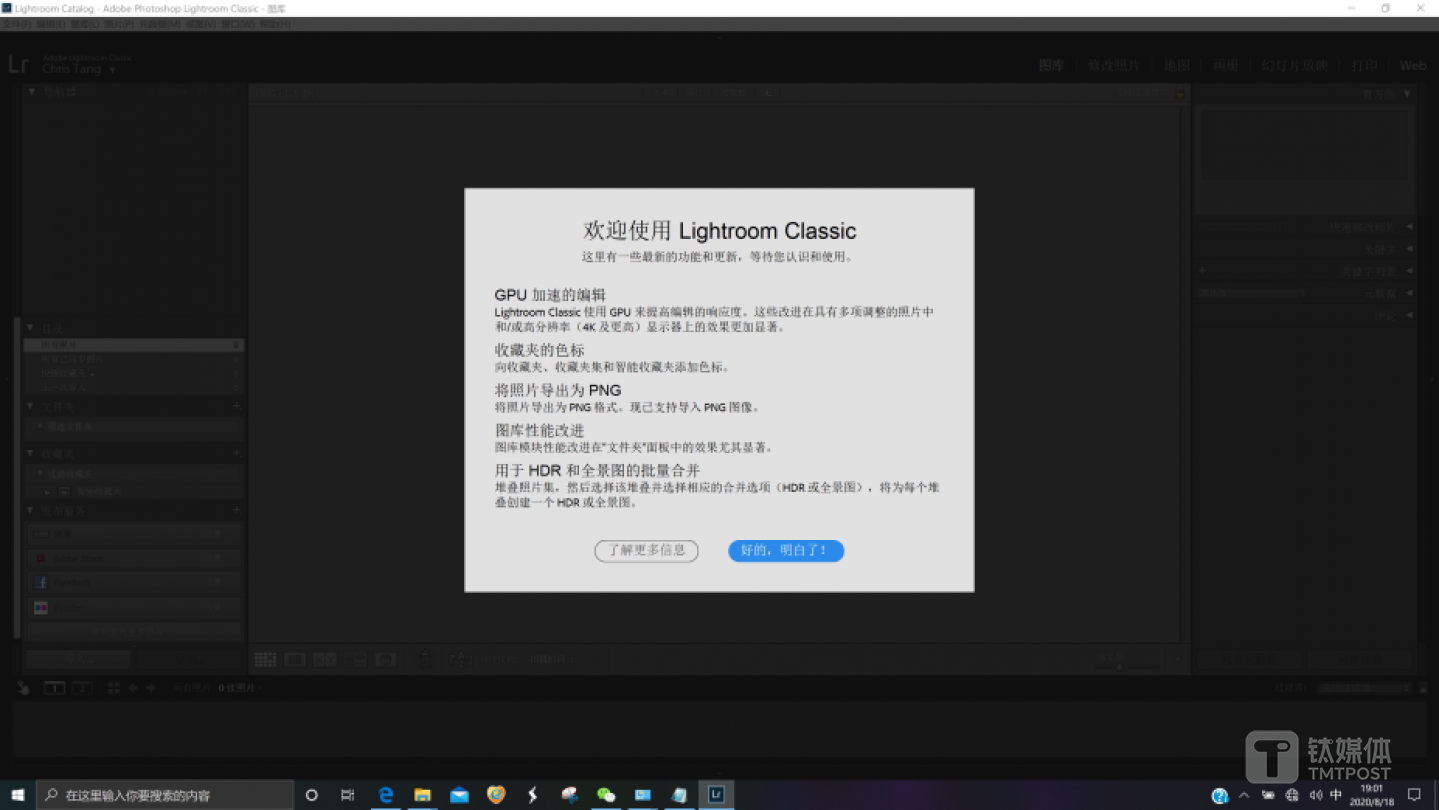Click the volume icon in system tray

point(1315,795)
